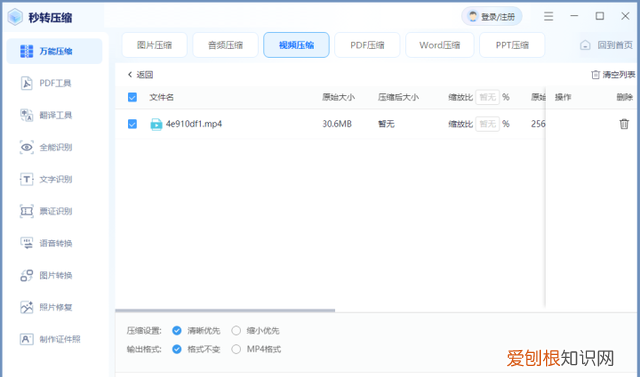Switch to PDF压缩 tab
Screen dimensions: 640x377
(367, 45)
